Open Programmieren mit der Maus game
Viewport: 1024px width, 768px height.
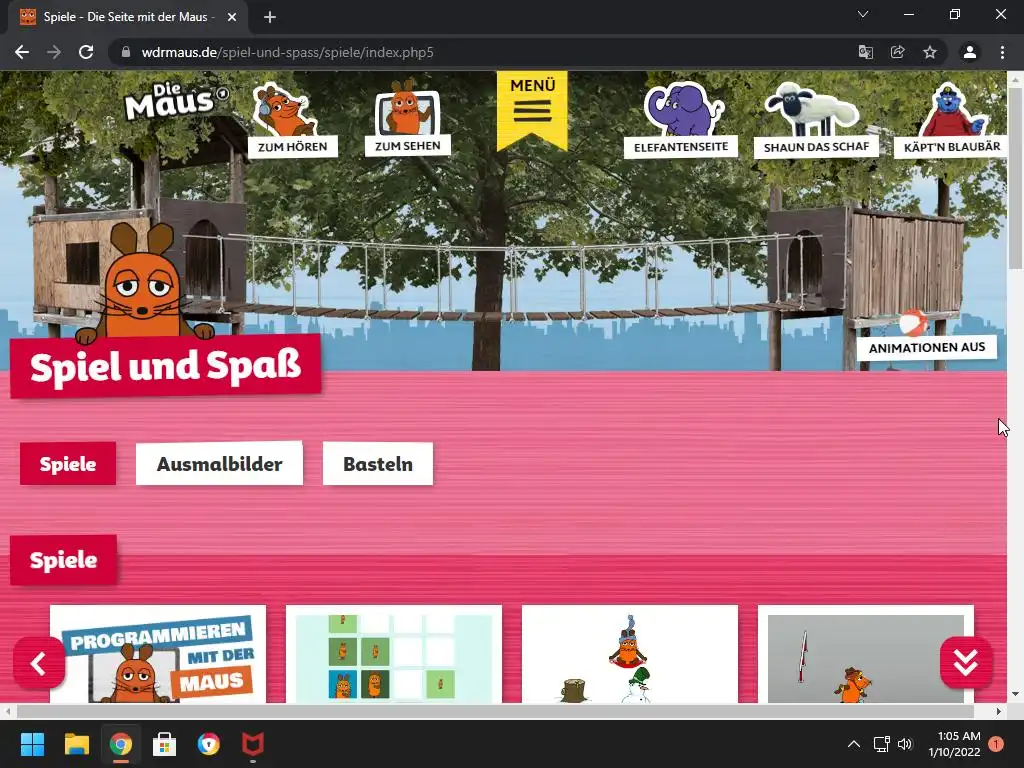tap(158, 654)
